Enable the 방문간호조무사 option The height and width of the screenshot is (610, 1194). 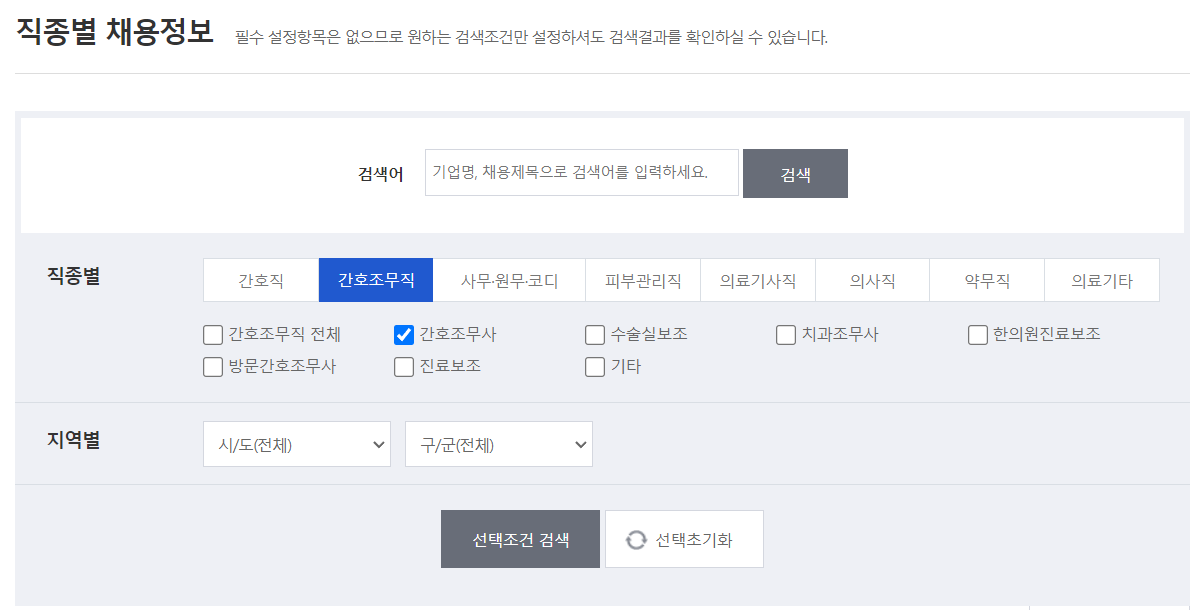[212, 366]
